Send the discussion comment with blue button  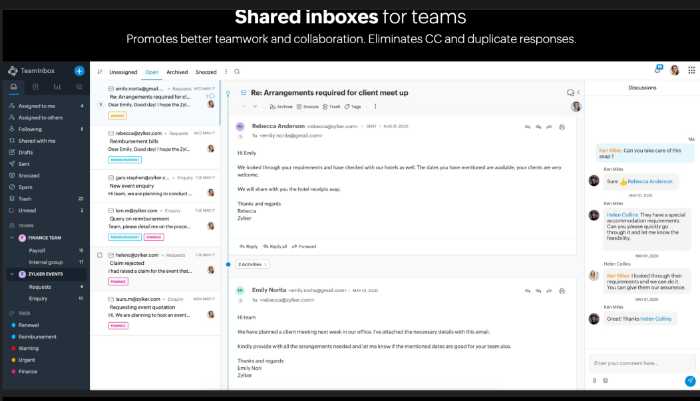[x=690, y=380]
